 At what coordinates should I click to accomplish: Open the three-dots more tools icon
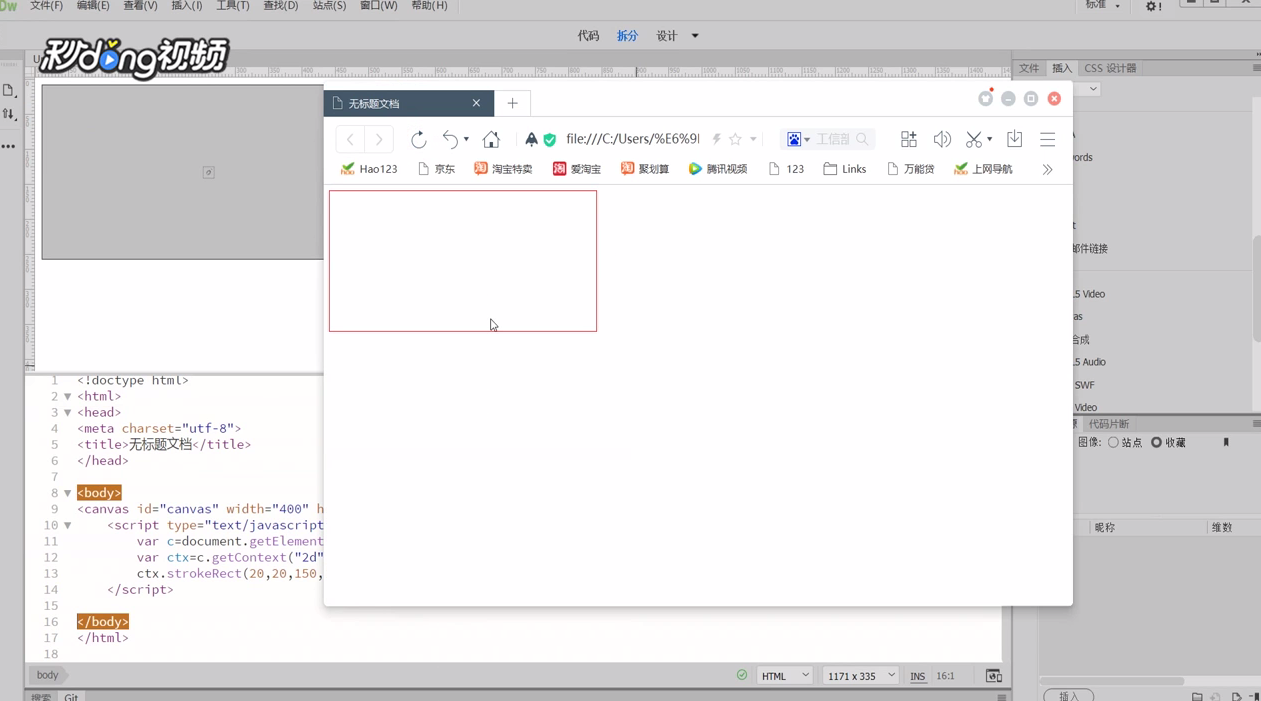[x=9, y=147]
